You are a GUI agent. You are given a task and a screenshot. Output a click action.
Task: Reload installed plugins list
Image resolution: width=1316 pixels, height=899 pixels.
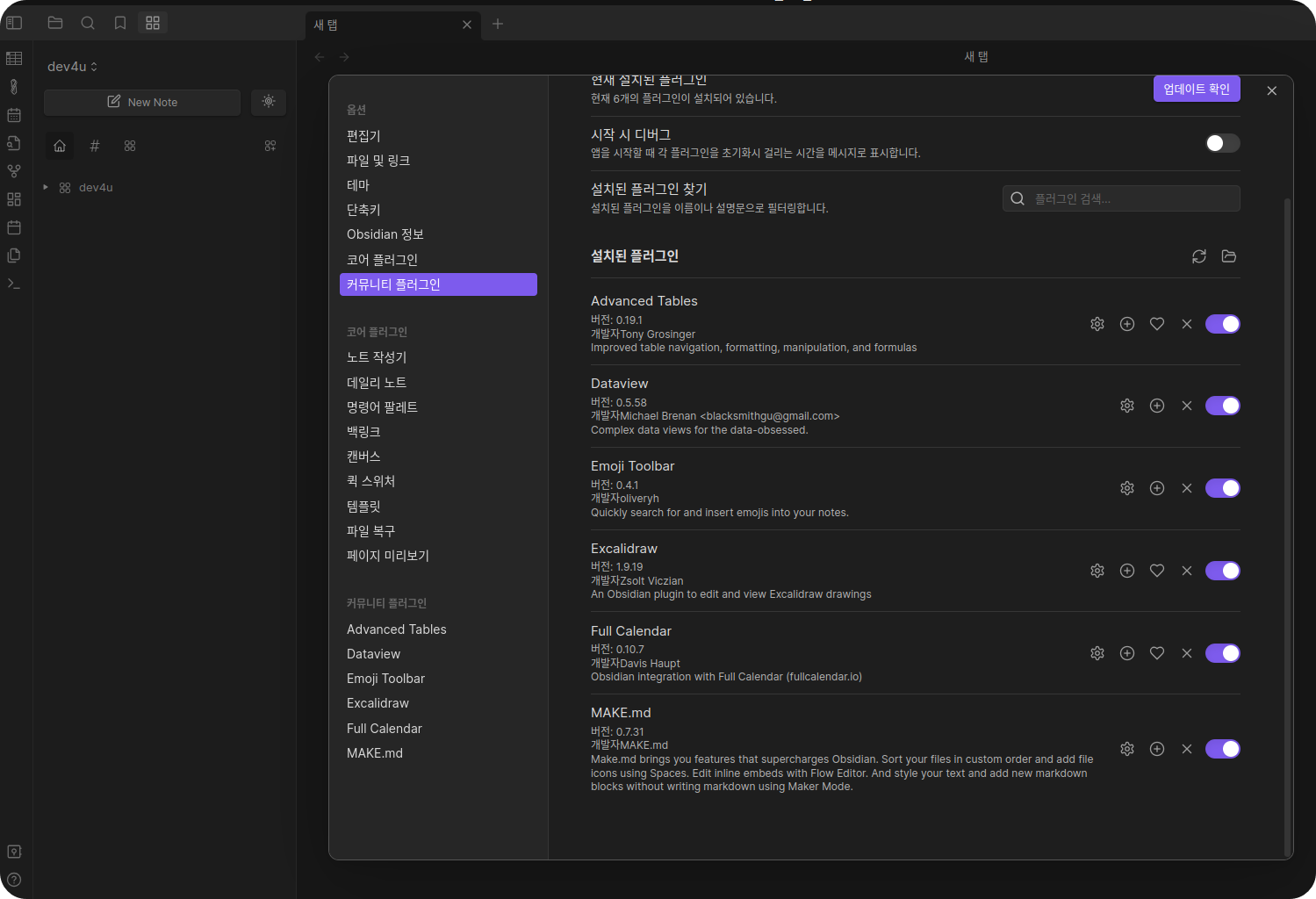click(1199, 256)
